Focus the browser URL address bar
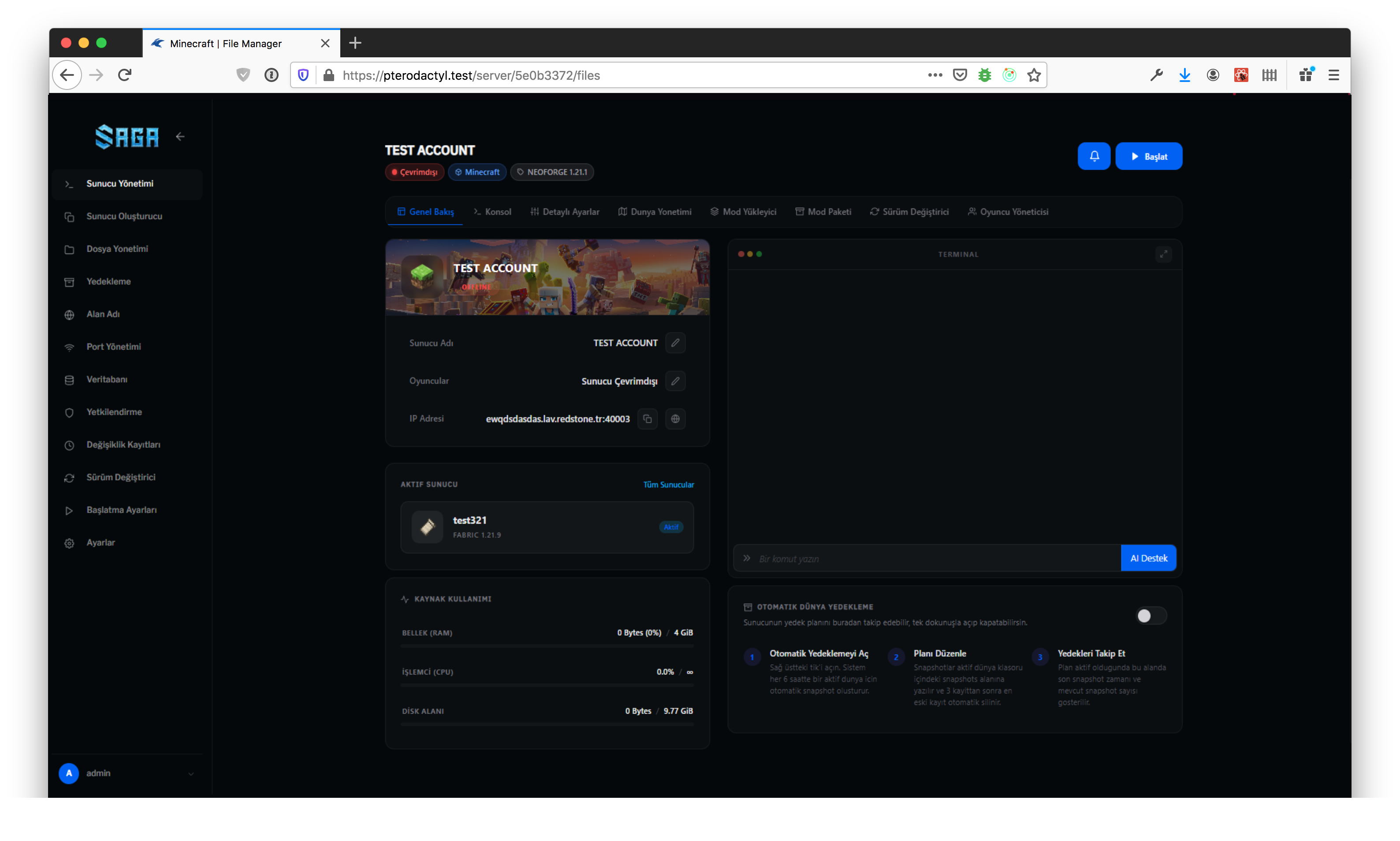This screenshot has width=1400, height=841. (x=629, y=75)
